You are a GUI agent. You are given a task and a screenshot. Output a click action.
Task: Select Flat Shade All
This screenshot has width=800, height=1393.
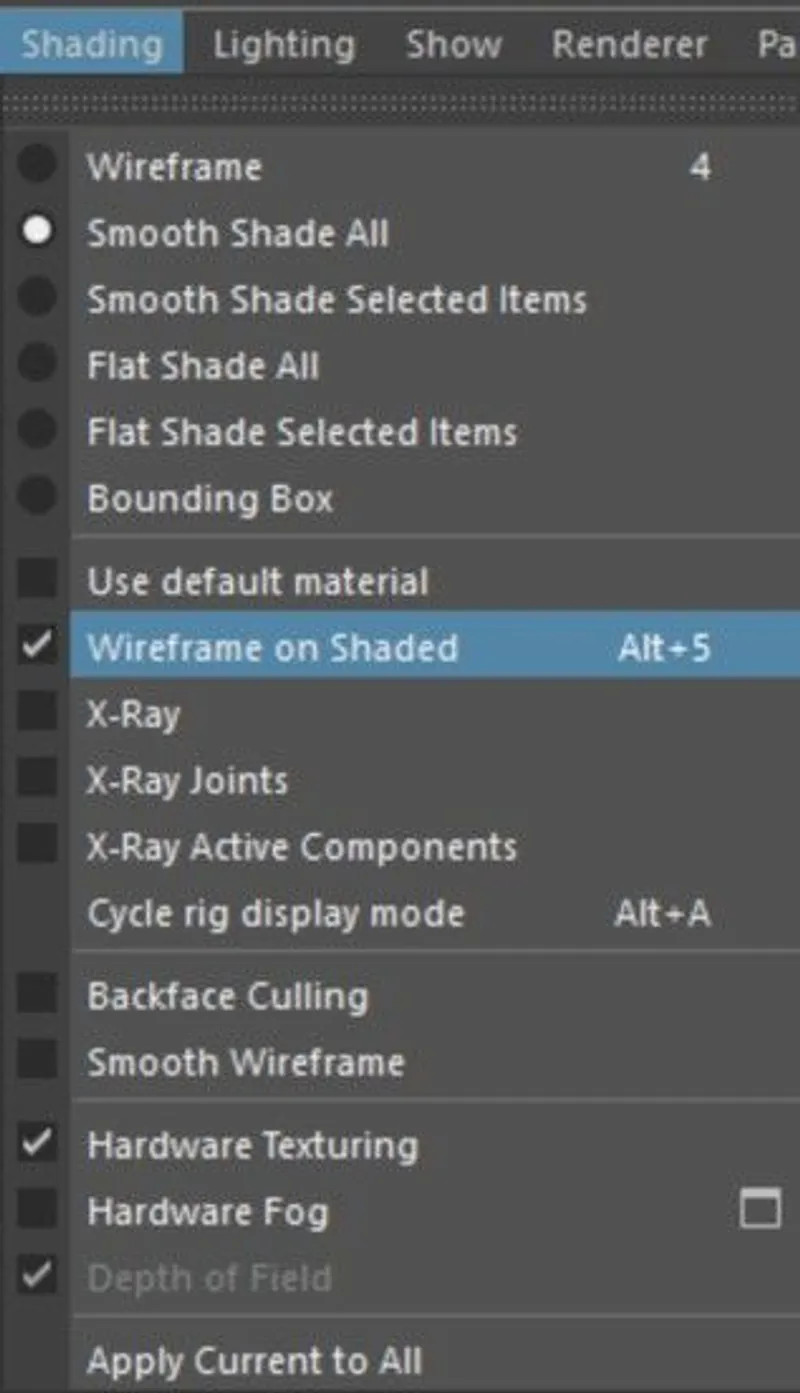point(202,365)
